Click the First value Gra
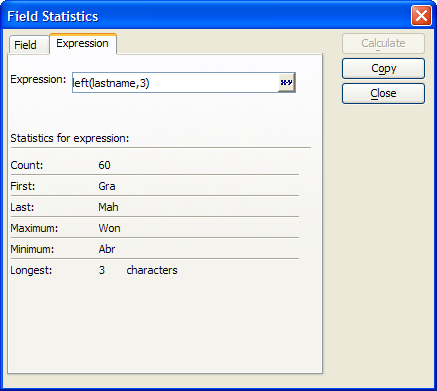 (x=107, y=186)
